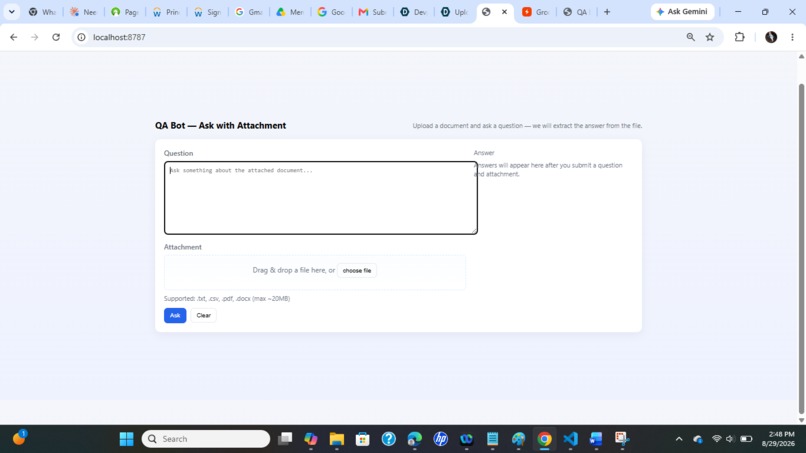Switch to the 'QA' tab
The width and height of the screenshot is (806, 453).
[x=576, y=12]
